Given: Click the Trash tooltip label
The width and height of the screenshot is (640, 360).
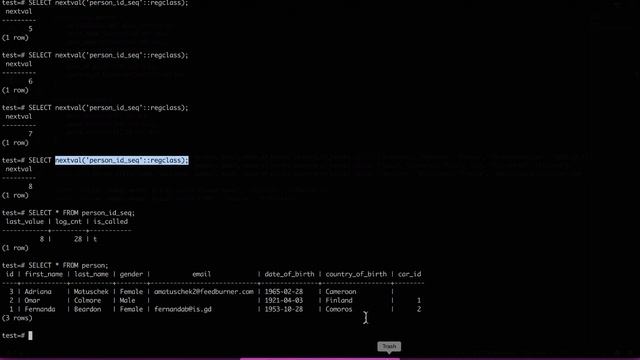Looking at the screenshot, I should [x=389, y=346].
